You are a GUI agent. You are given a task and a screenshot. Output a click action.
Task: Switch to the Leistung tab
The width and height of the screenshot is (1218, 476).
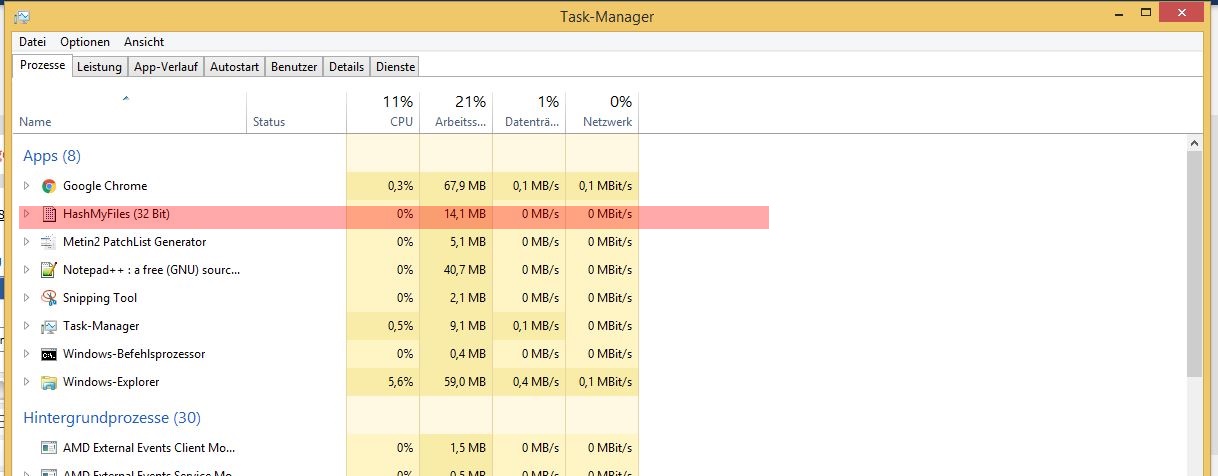tap(100, 67)
